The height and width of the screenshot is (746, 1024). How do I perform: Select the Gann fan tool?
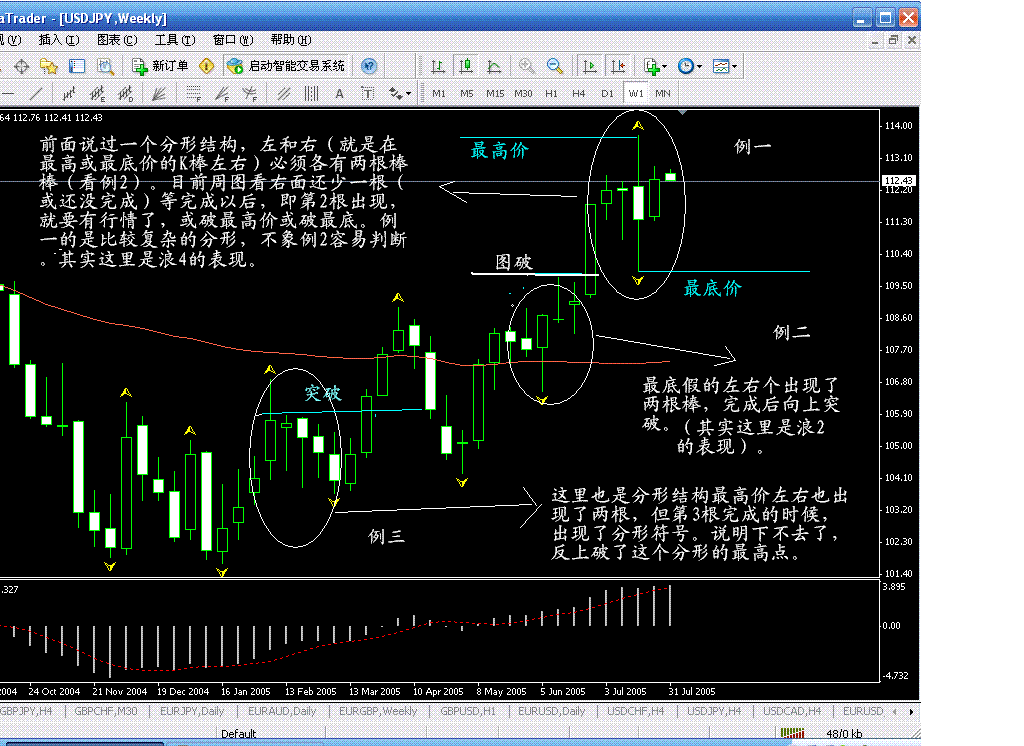click(159, 94)
